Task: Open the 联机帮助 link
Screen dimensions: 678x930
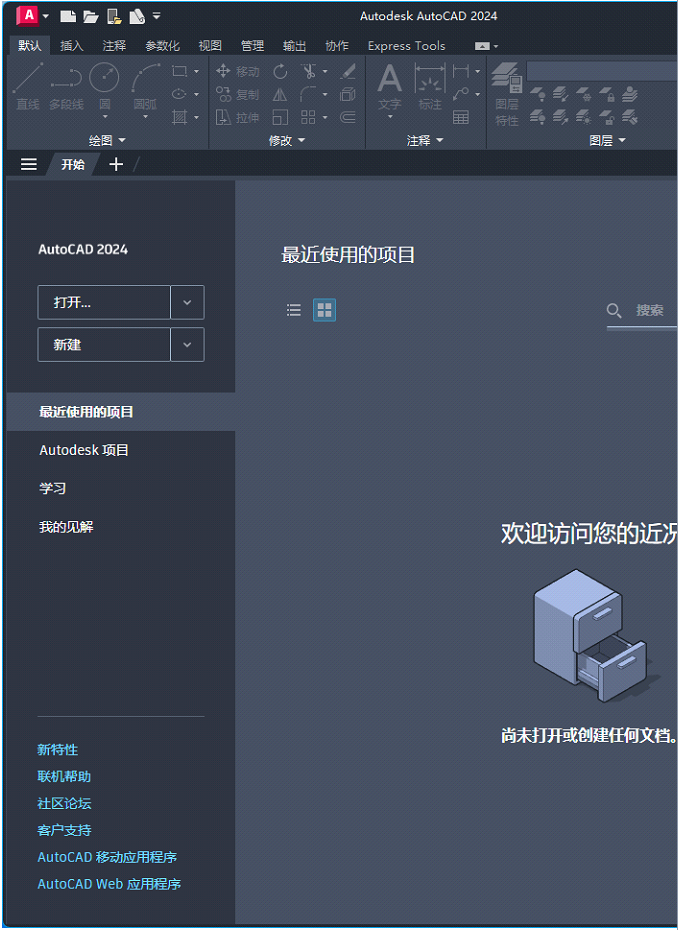Action: [64, 776]
